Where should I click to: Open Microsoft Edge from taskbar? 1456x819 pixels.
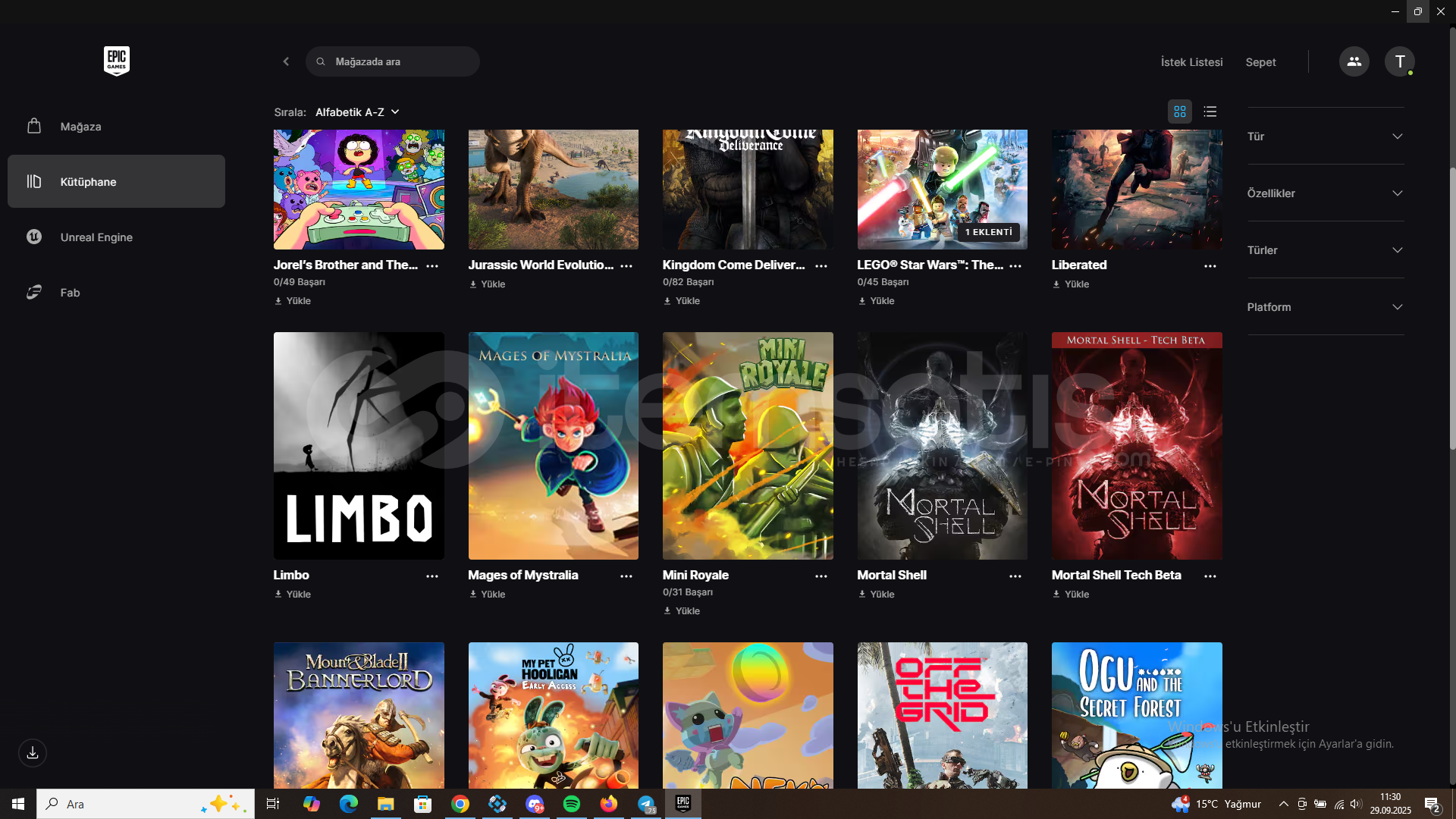tap(348, 804)
